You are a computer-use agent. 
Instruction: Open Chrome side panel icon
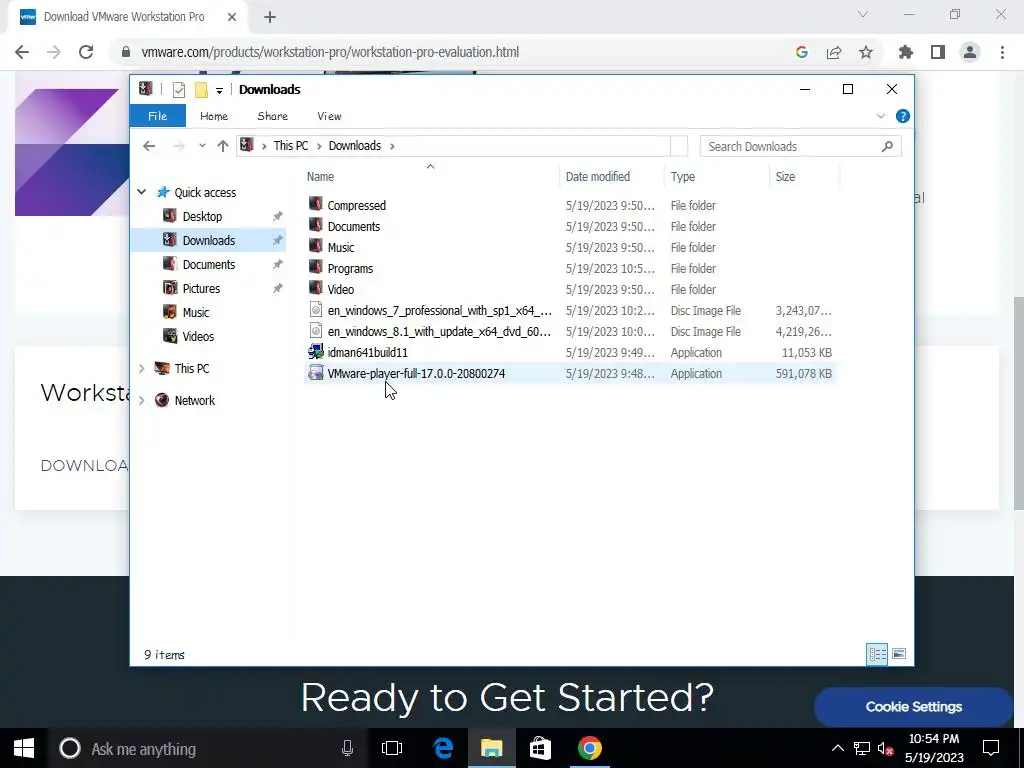[x=938, y=52]
